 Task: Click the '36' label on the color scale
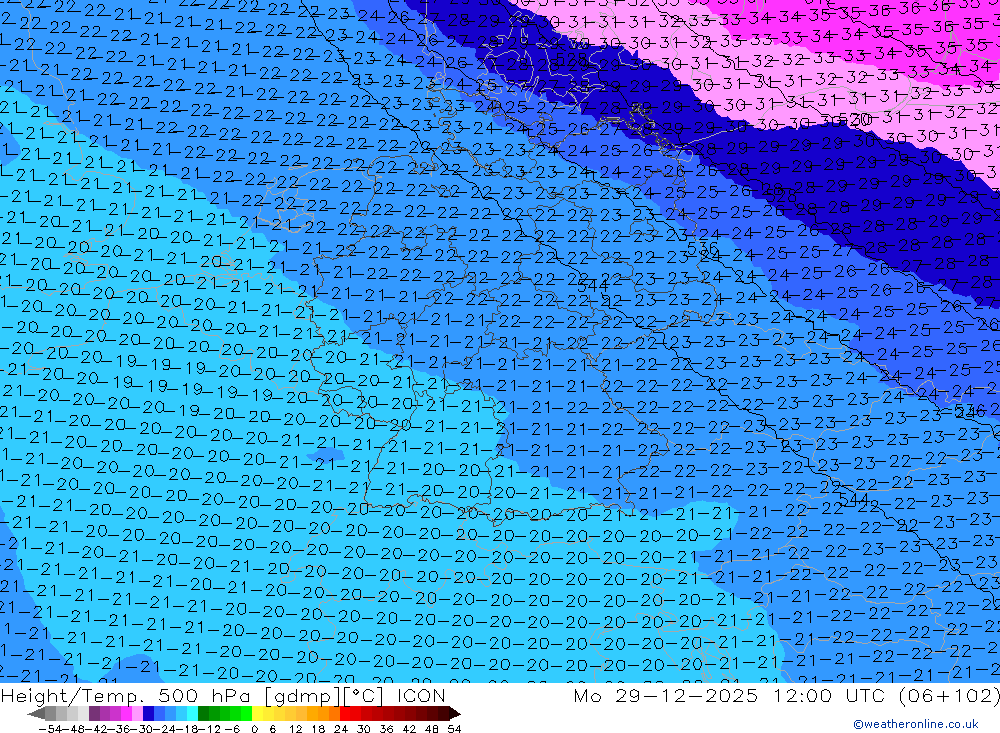tap(386, 729)
